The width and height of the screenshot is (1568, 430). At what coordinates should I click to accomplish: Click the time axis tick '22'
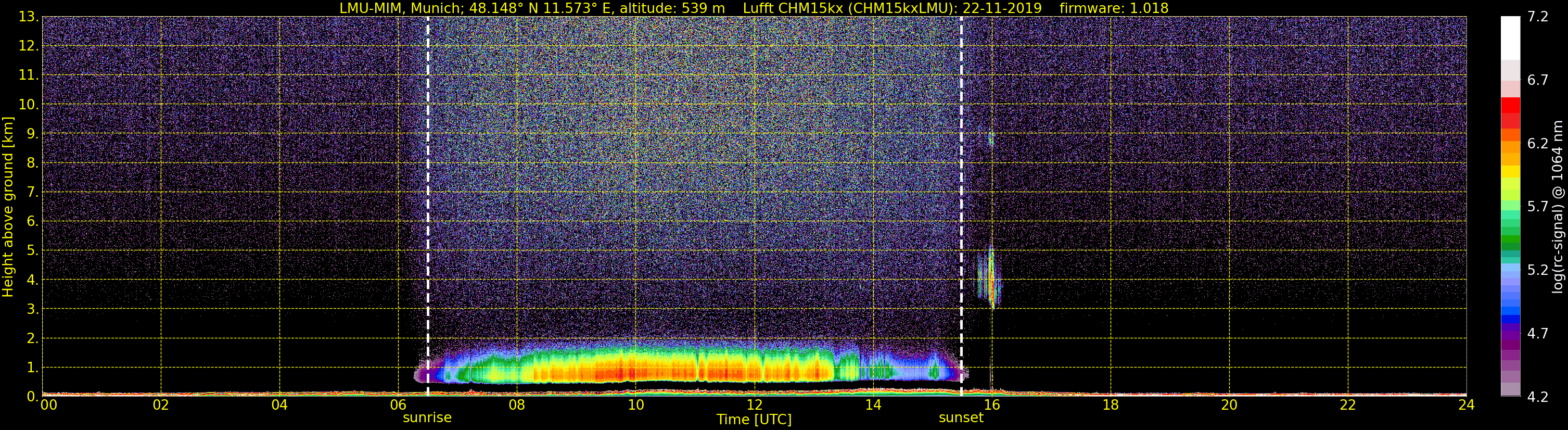point(1348,405)
